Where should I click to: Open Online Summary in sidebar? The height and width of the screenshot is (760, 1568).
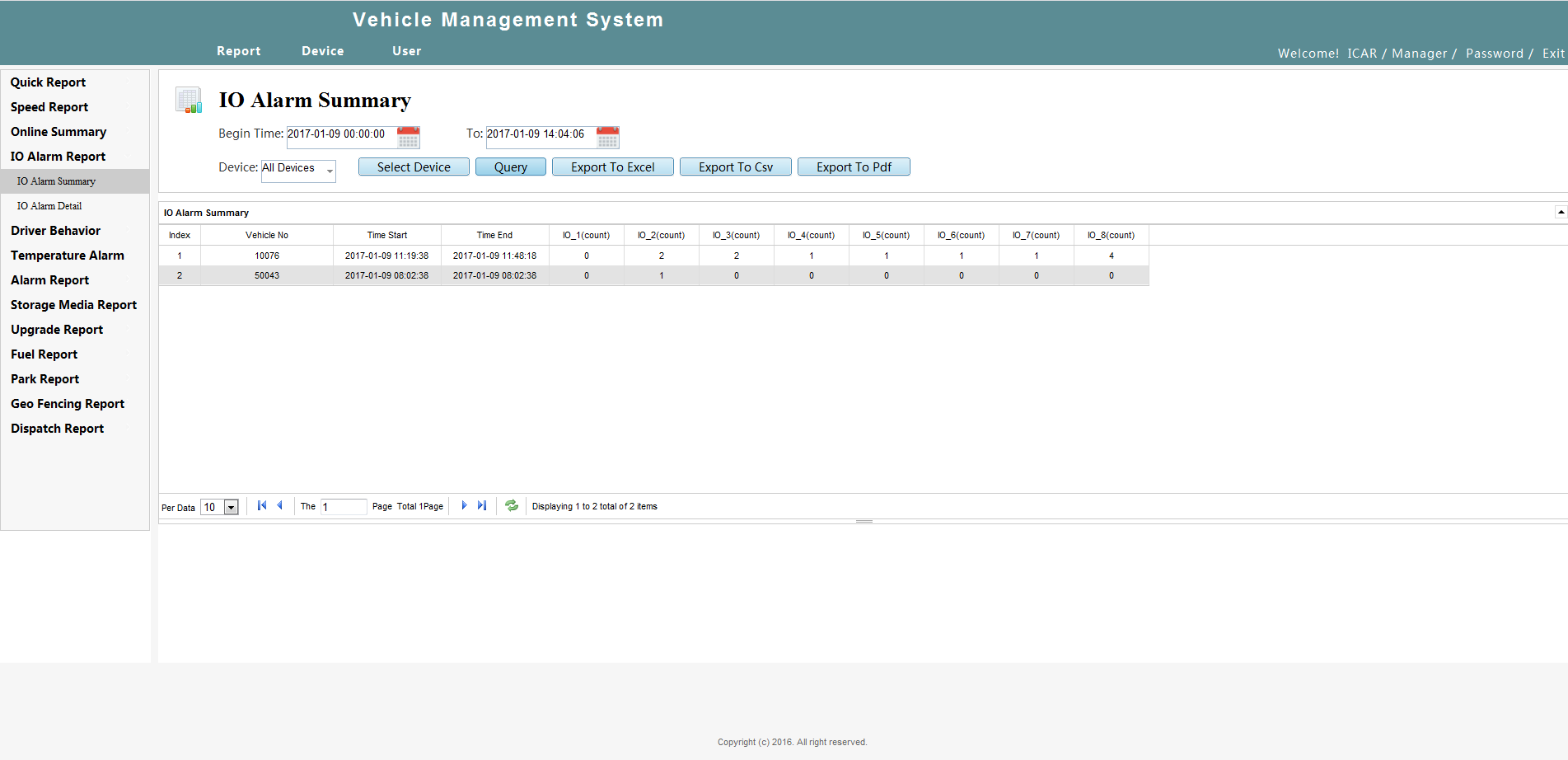coord(59,132)
